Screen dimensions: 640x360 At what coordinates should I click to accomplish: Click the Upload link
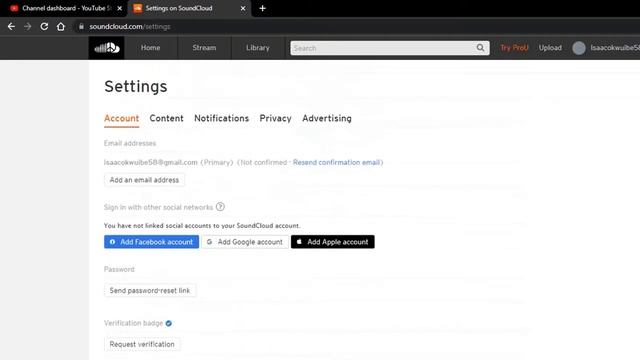[x=550, y=48]
